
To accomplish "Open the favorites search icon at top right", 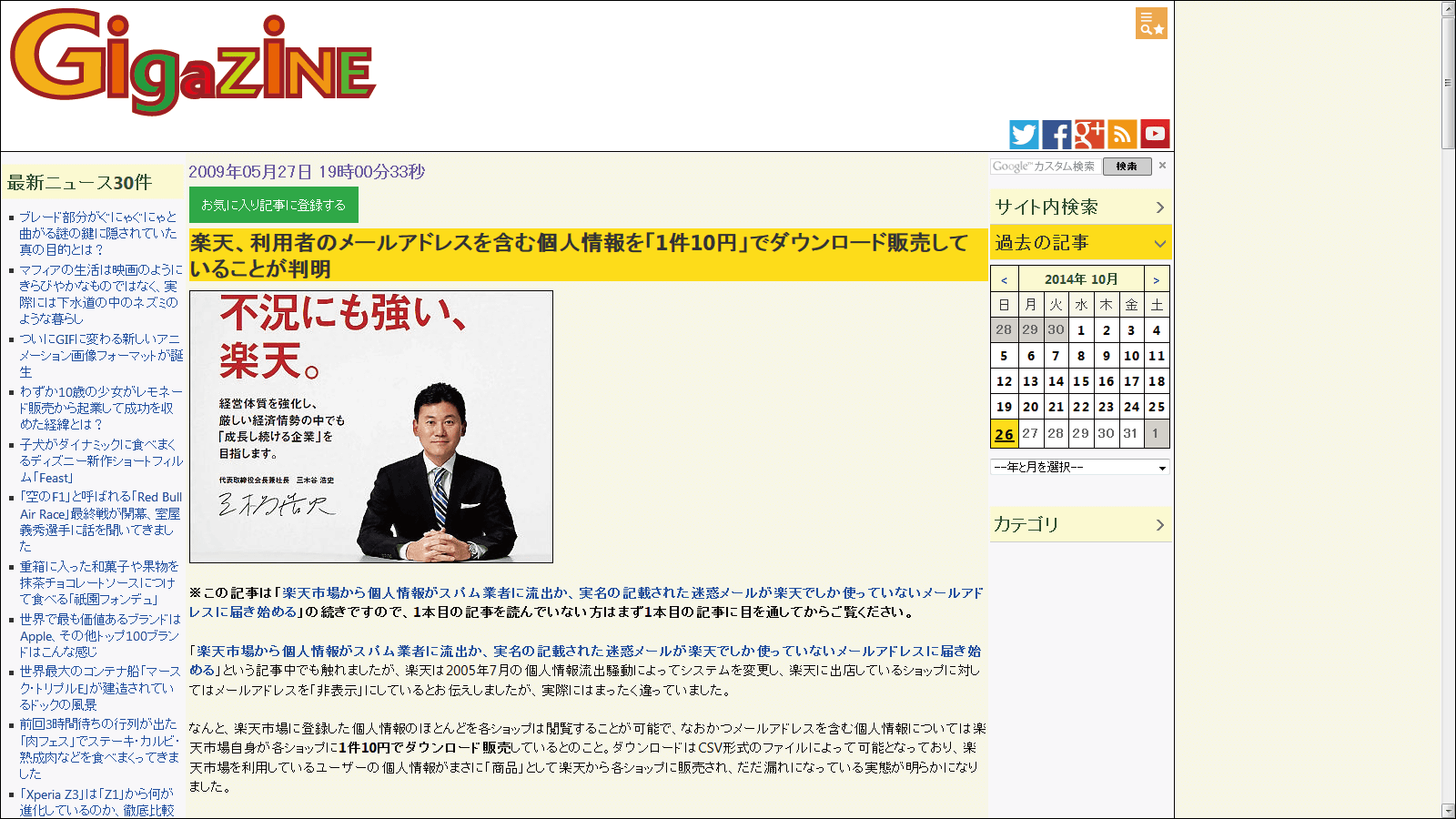I will click(1151, 24).
